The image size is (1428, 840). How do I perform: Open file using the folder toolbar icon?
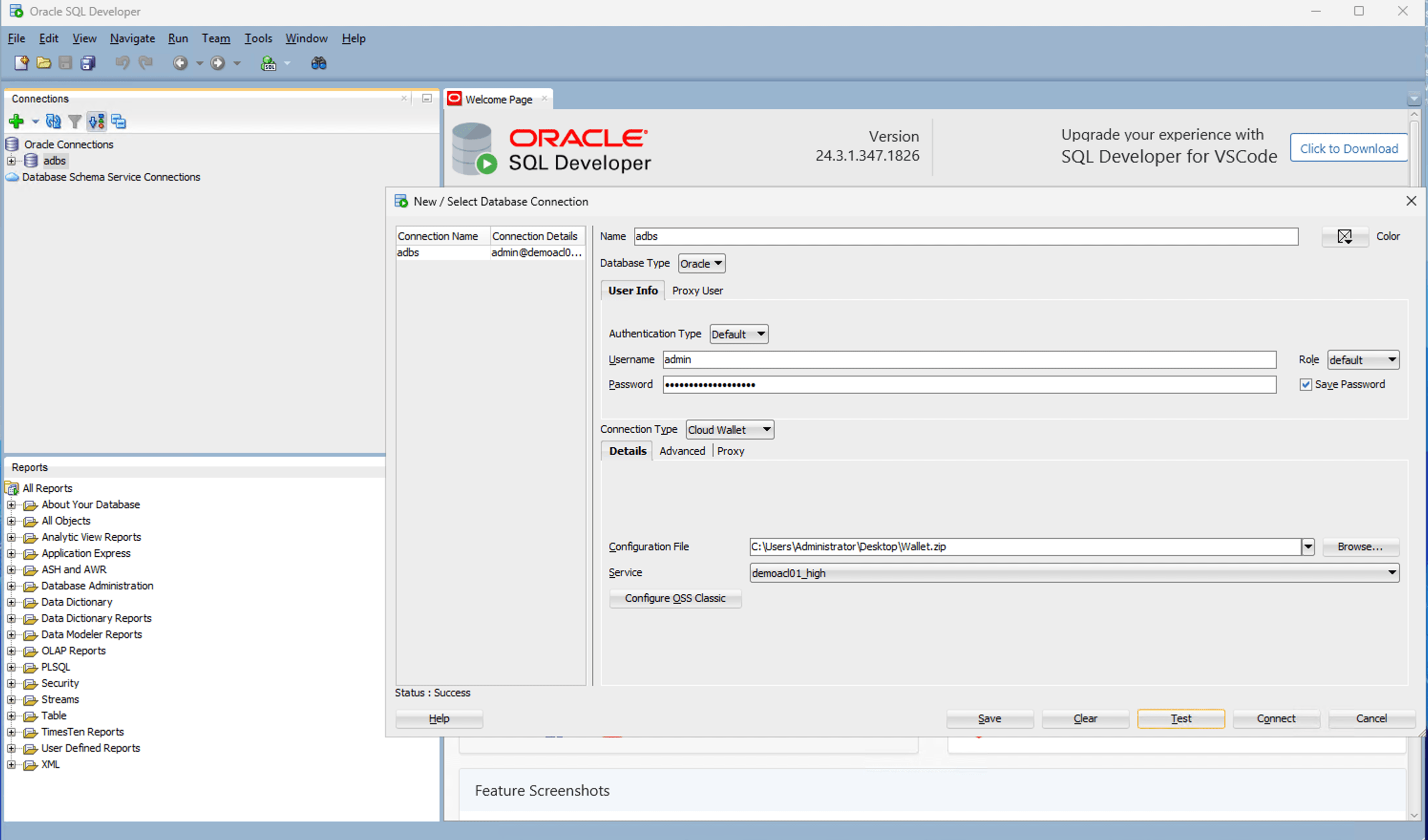[x=43, y=63]
